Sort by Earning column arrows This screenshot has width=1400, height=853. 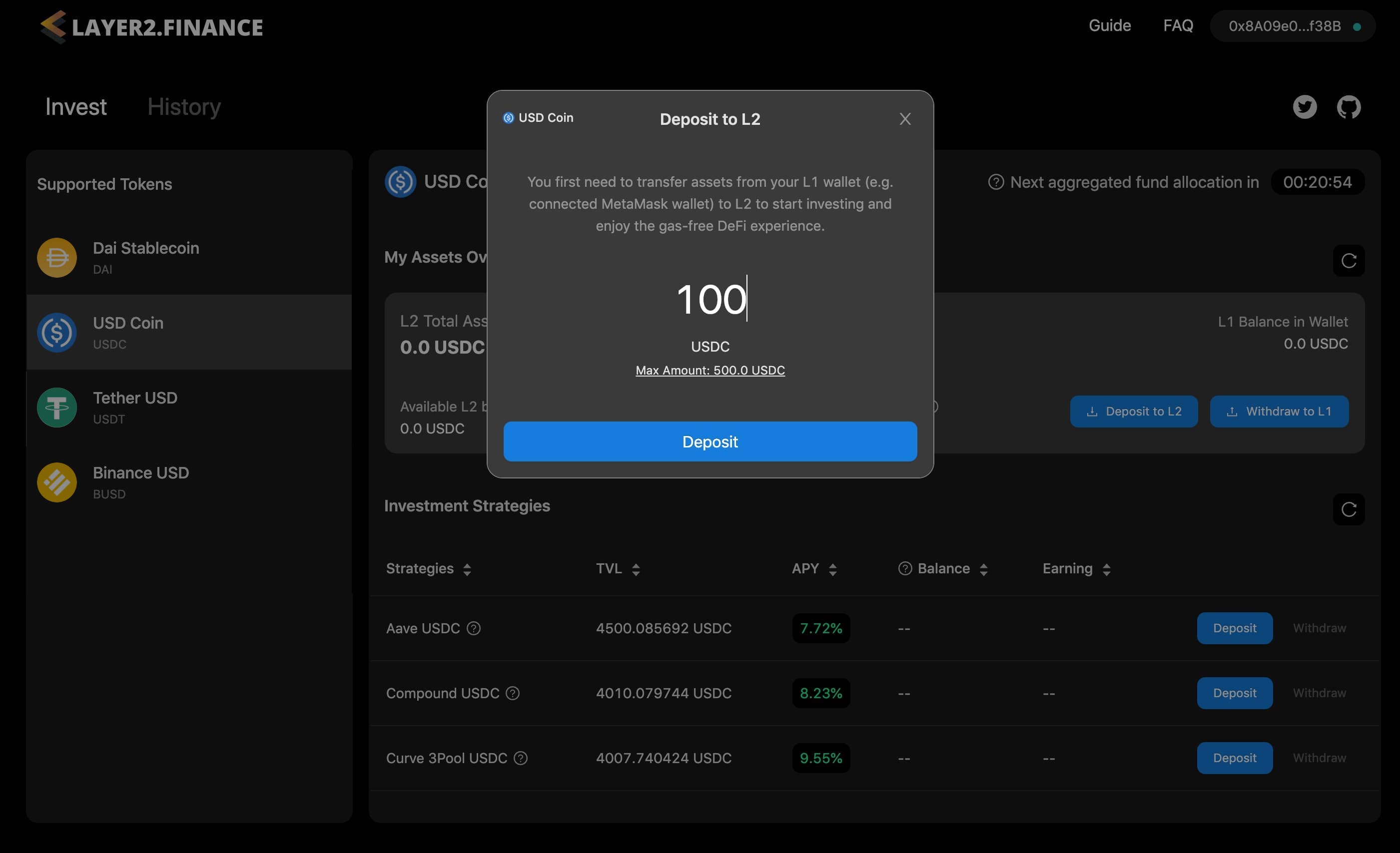(1106, 569)
